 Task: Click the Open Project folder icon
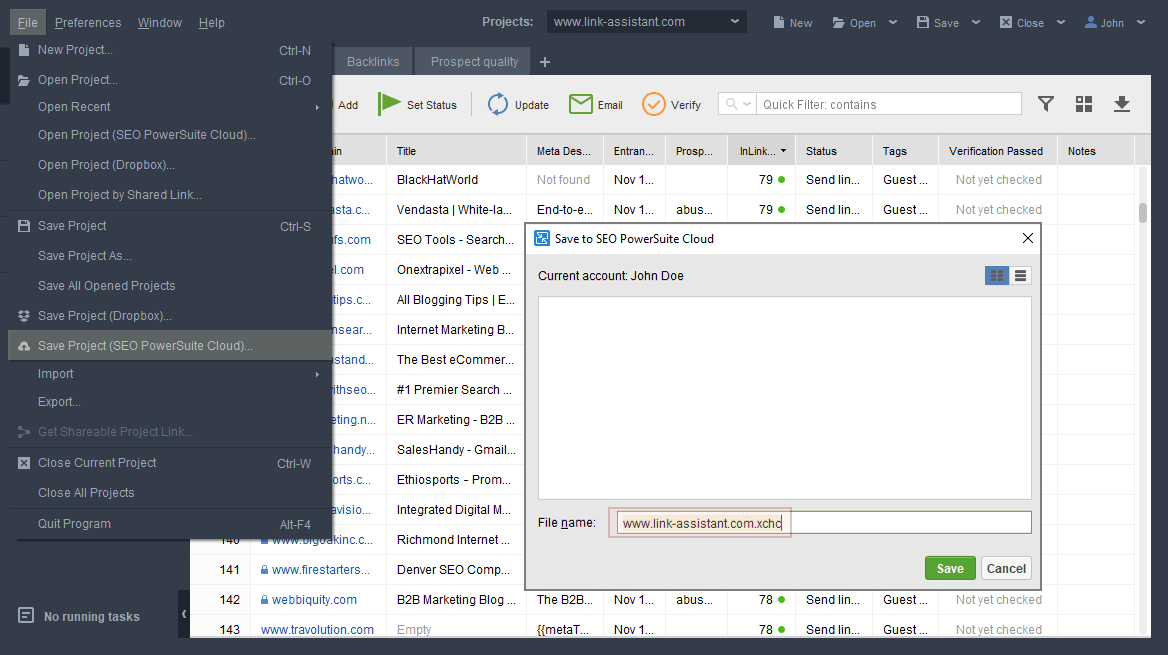coord(24,80)
